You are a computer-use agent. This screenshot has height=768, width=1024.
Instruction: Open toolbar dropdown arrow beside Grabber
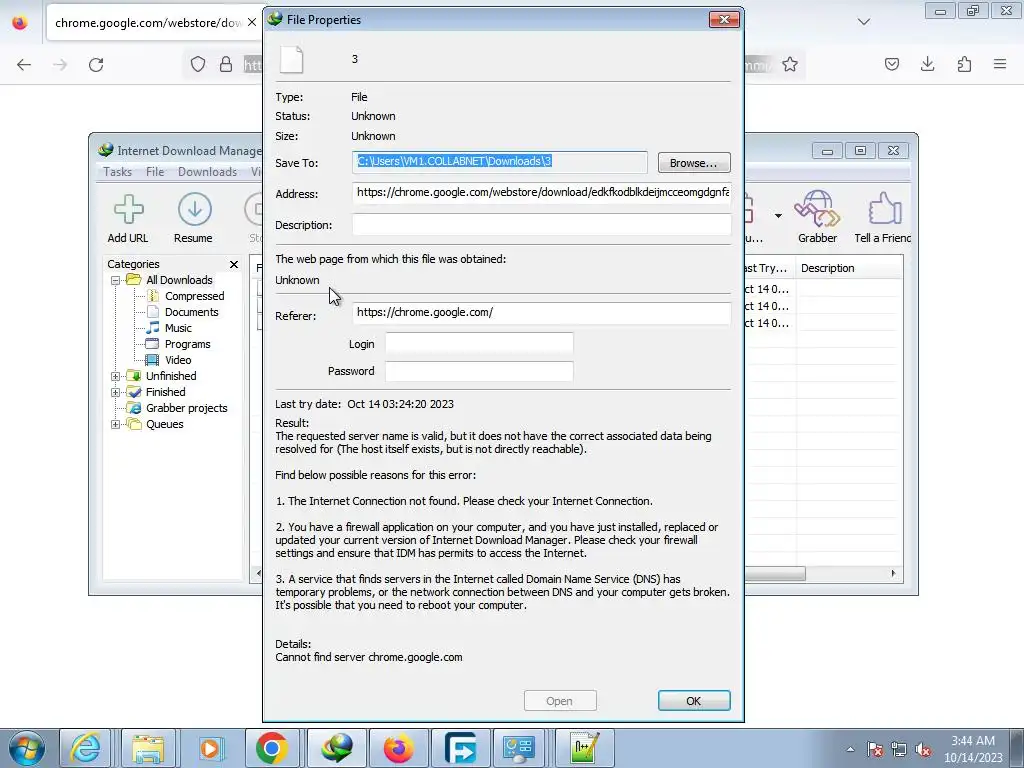click(x=778, y=216)
